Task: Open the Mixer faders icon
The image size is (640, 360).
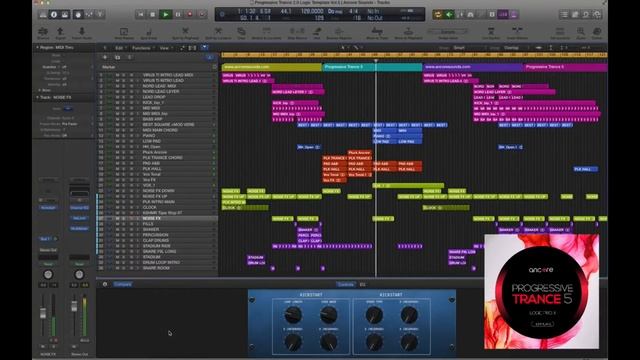Action: (89, 15)
